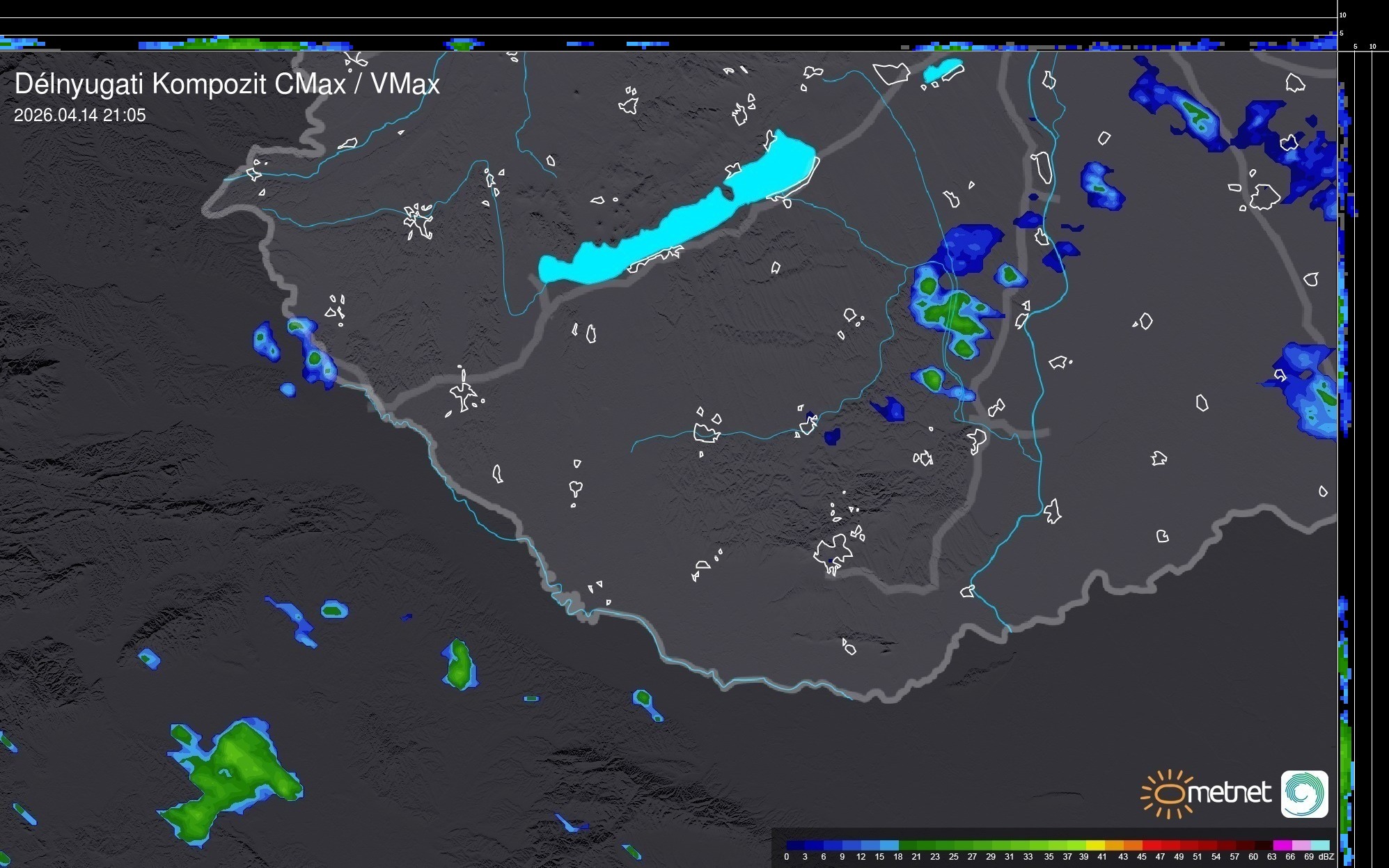
Task: Select the yellow 39 dBZ legend swatch
Action: 1095,845
